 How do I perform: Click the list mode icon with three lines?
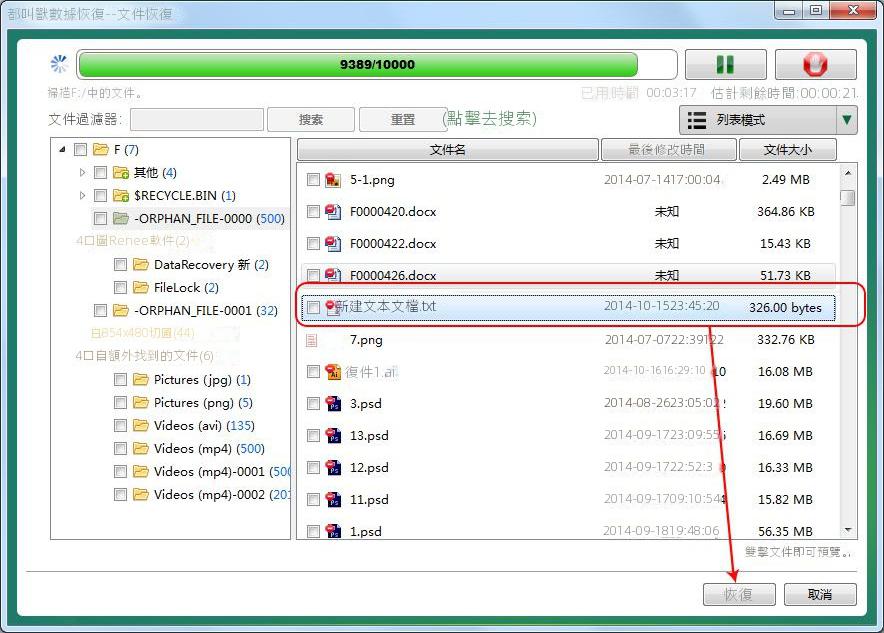click(697, 120)
